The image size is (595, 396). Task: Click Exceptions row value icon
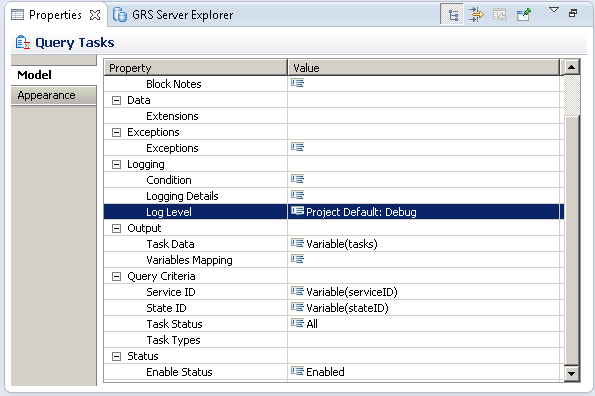(x=298, y=147)
